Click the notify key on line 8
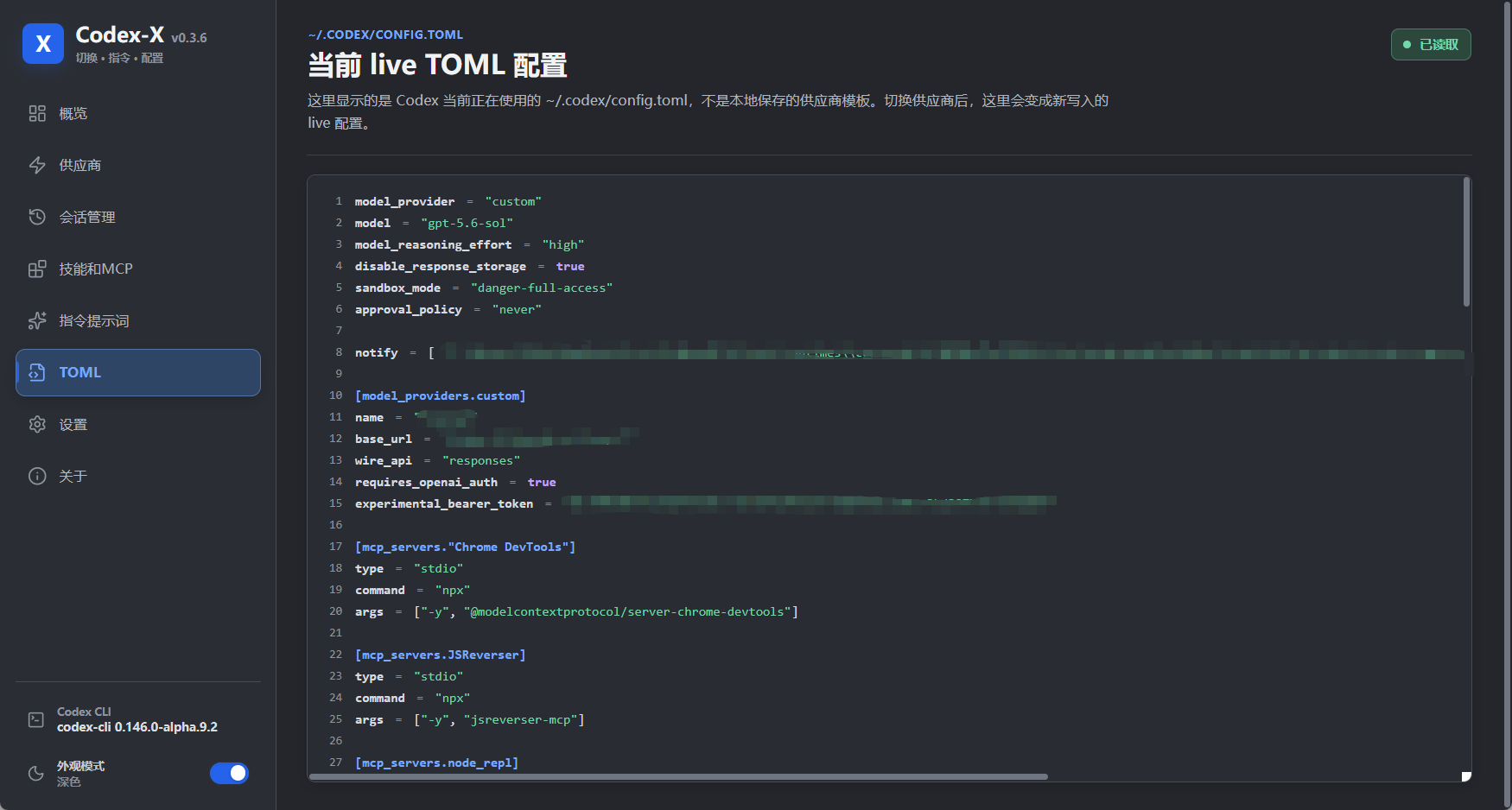This screenshot has width=1512, height=810. pyautogui.click(x=377, y=352)
